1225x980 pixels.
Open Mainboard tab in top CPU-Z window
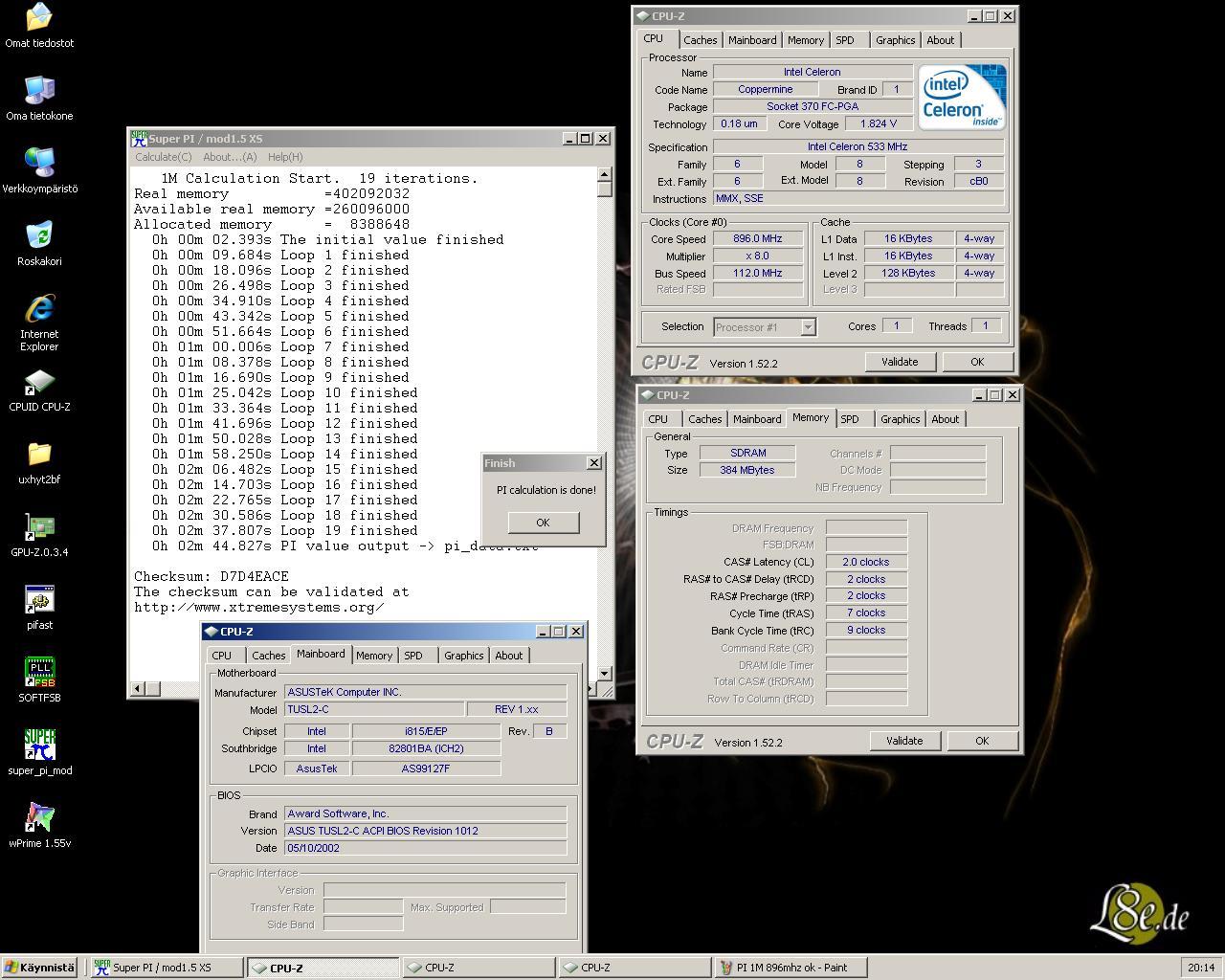pos(752,40)
